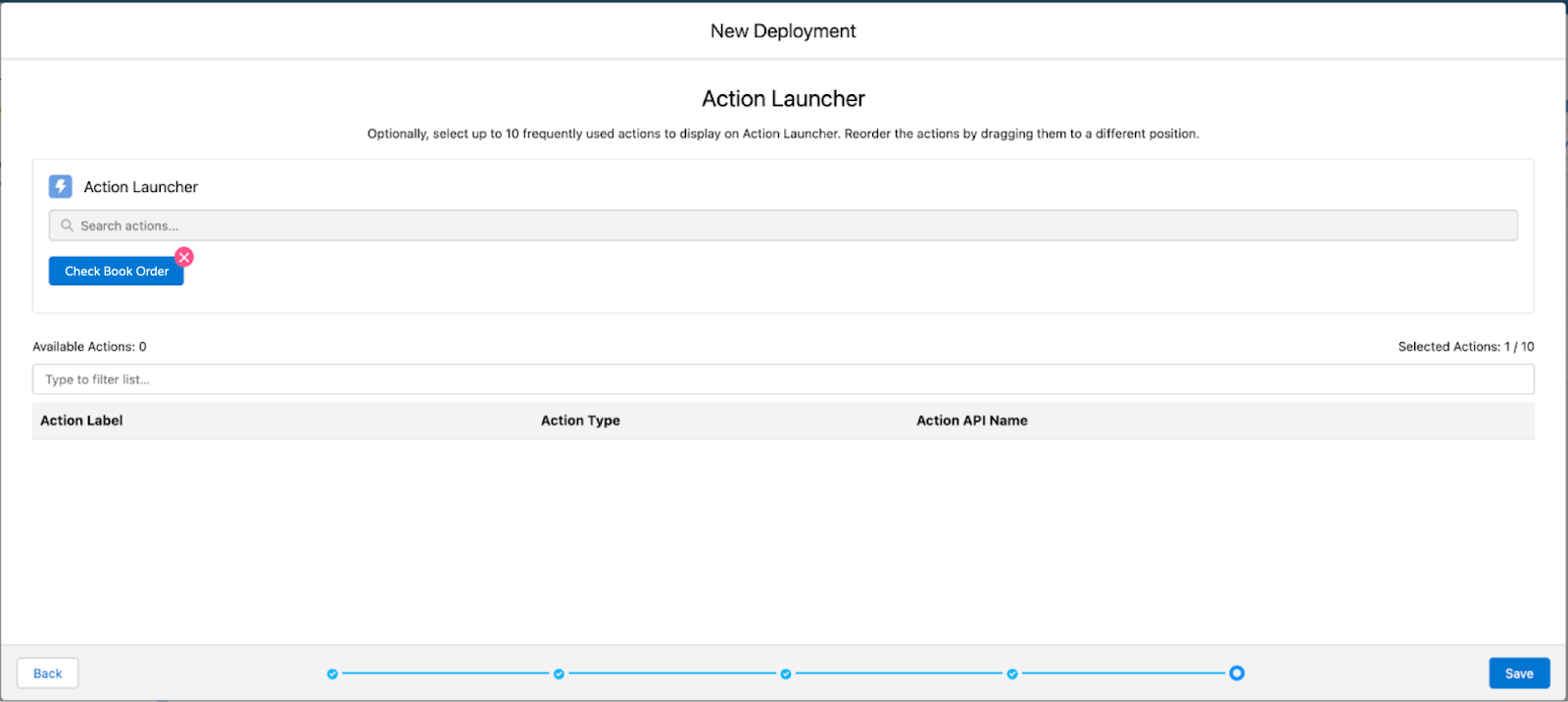1568x702 pixels.
Task: Jump to the second progress step
Action: click(x=559, y=674)
